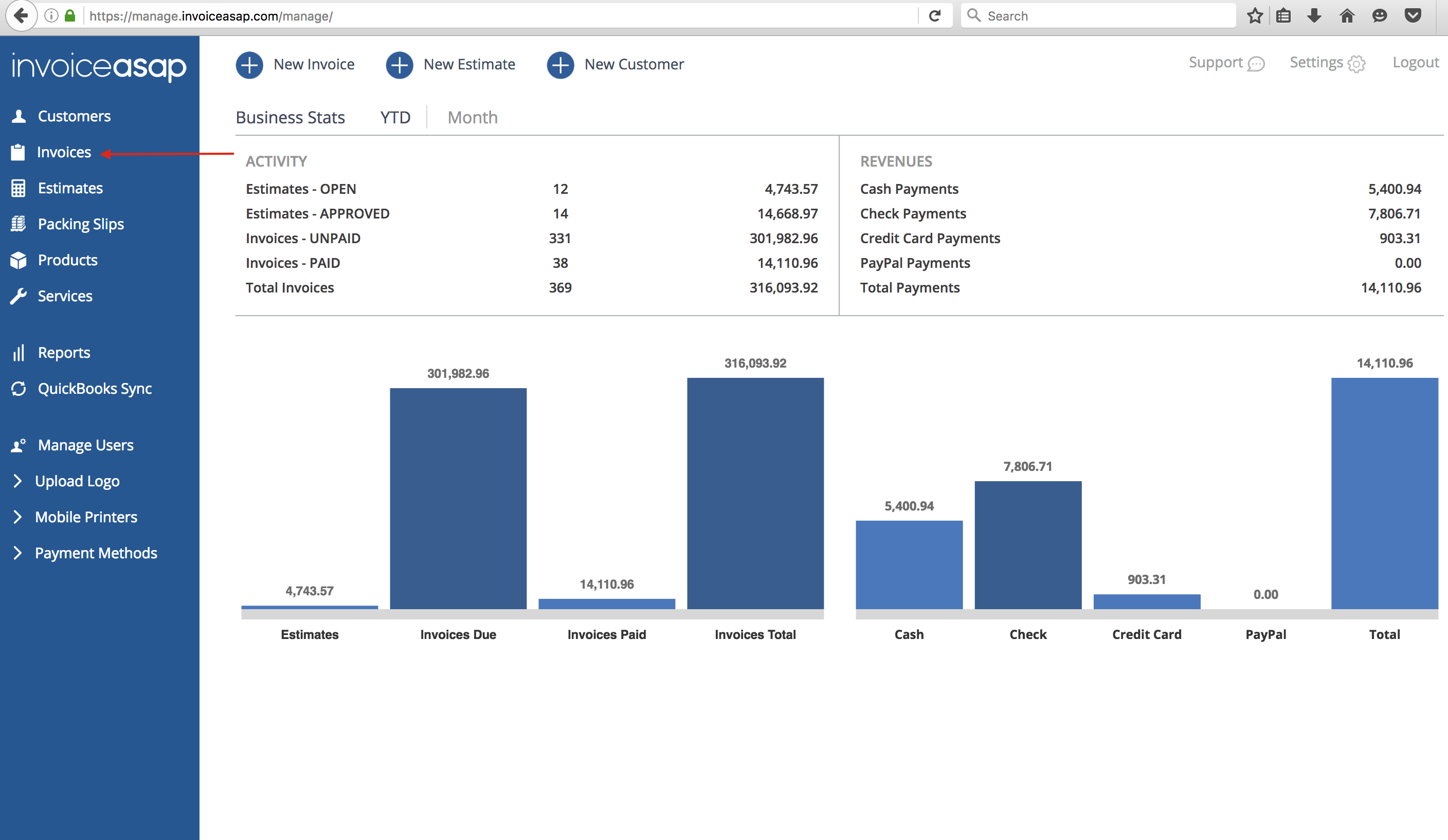Click the plus icon for New Invoice
This screenshot has height=840, width=1448.
click(249, 64)
